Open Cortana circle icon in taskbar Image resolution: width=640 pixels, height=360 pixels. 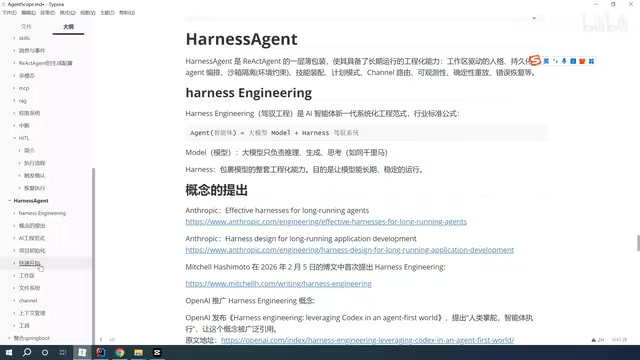[x=45, y=352]
